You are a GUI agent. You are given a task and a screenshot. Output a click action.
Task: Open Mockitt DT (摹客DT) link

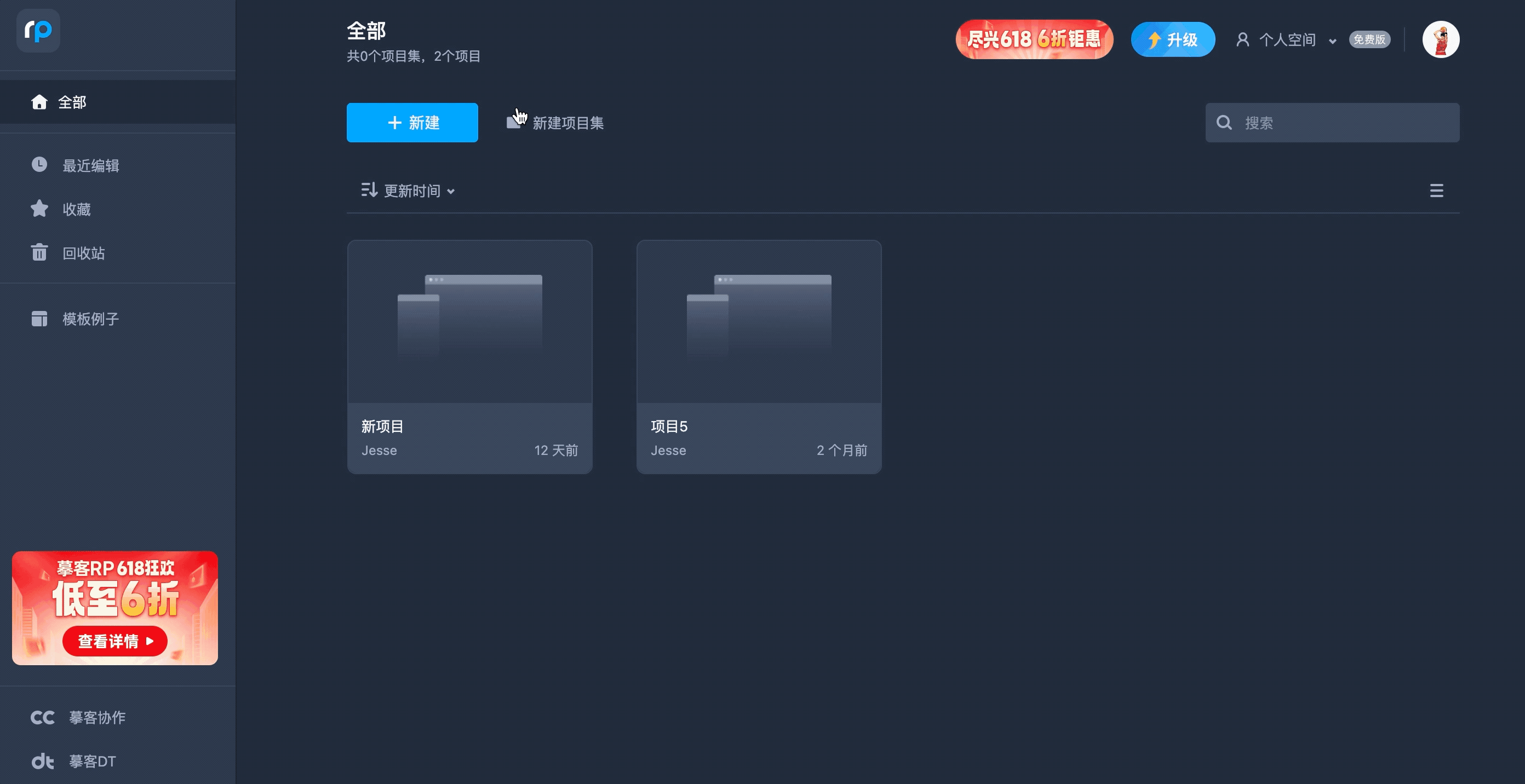(92, 761)
